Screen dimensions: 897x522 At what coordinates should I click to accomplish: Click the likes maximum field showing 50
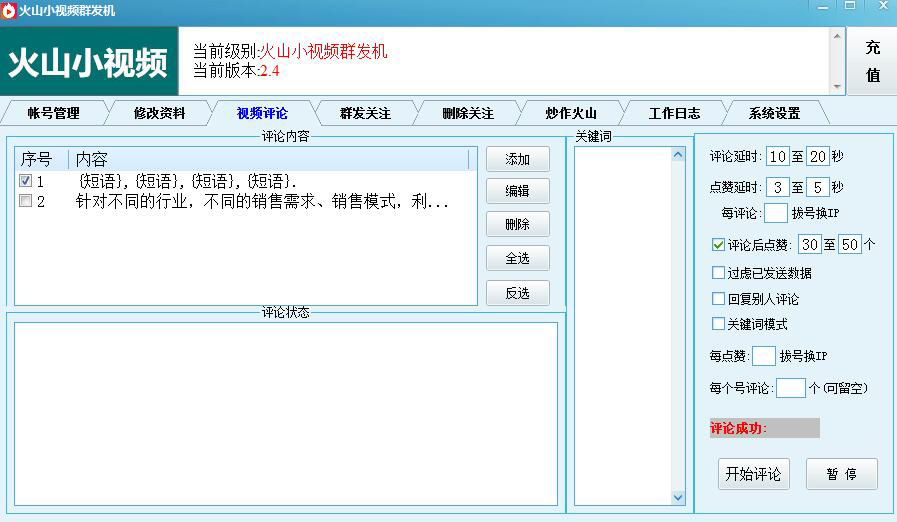tap(850, 245)
